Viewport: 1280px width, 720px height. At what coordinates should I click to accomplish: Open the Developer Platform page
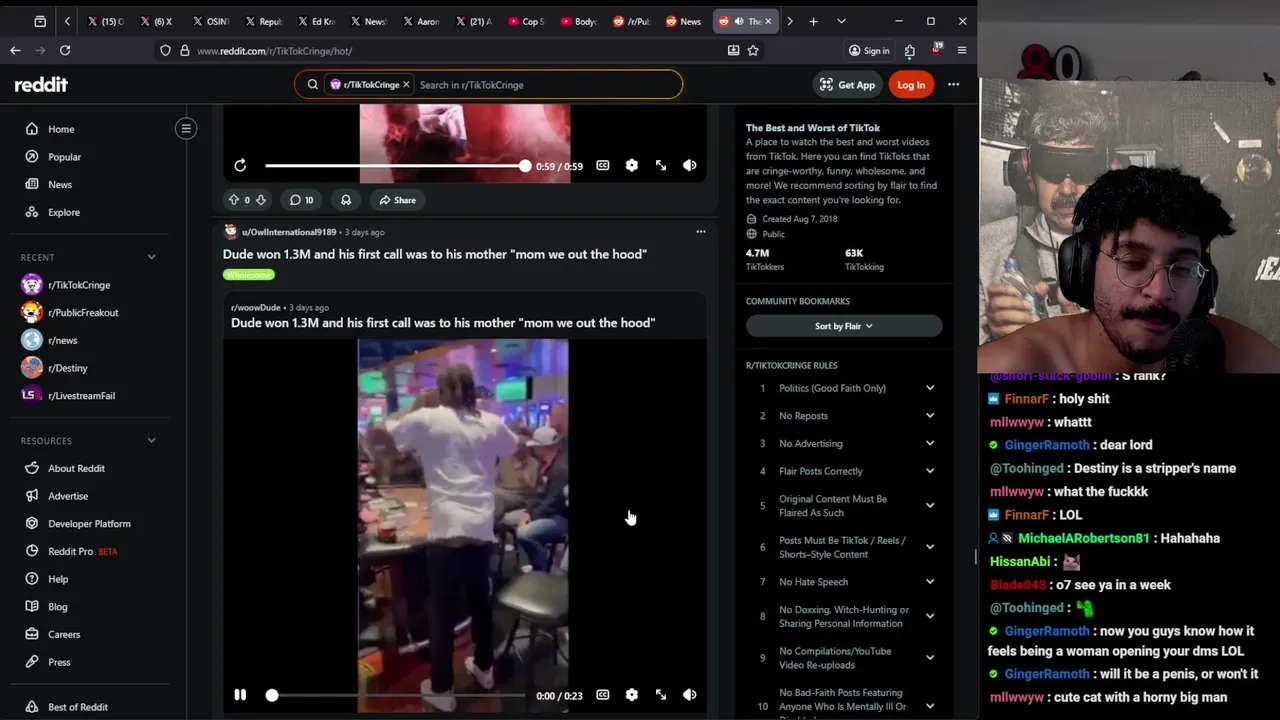pos(89,524)
